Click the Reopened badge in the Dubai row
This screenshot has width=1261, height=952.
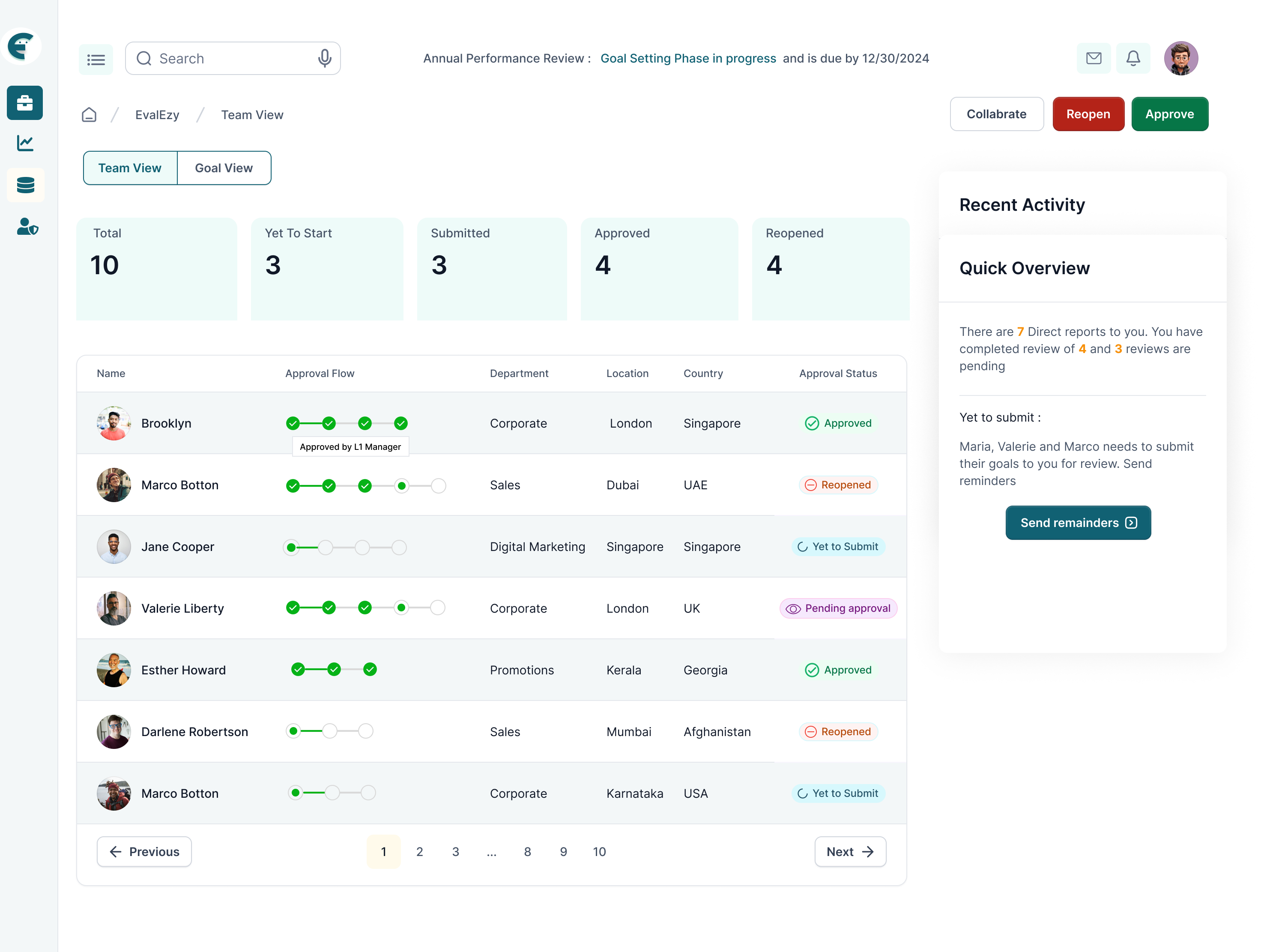click(x=838, y=485)
